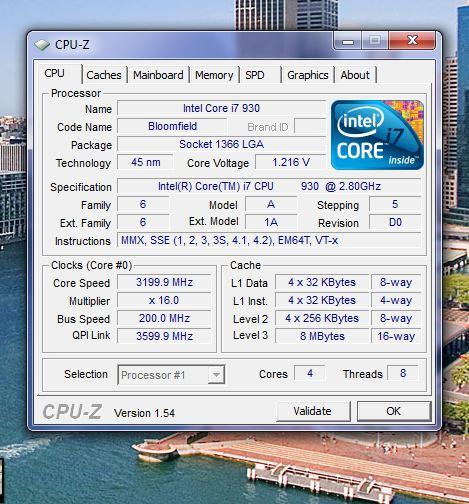The image size is (469, 504).
Task: Open the Processor #1 selection dropdown arrow
Action: click(216, 375)
